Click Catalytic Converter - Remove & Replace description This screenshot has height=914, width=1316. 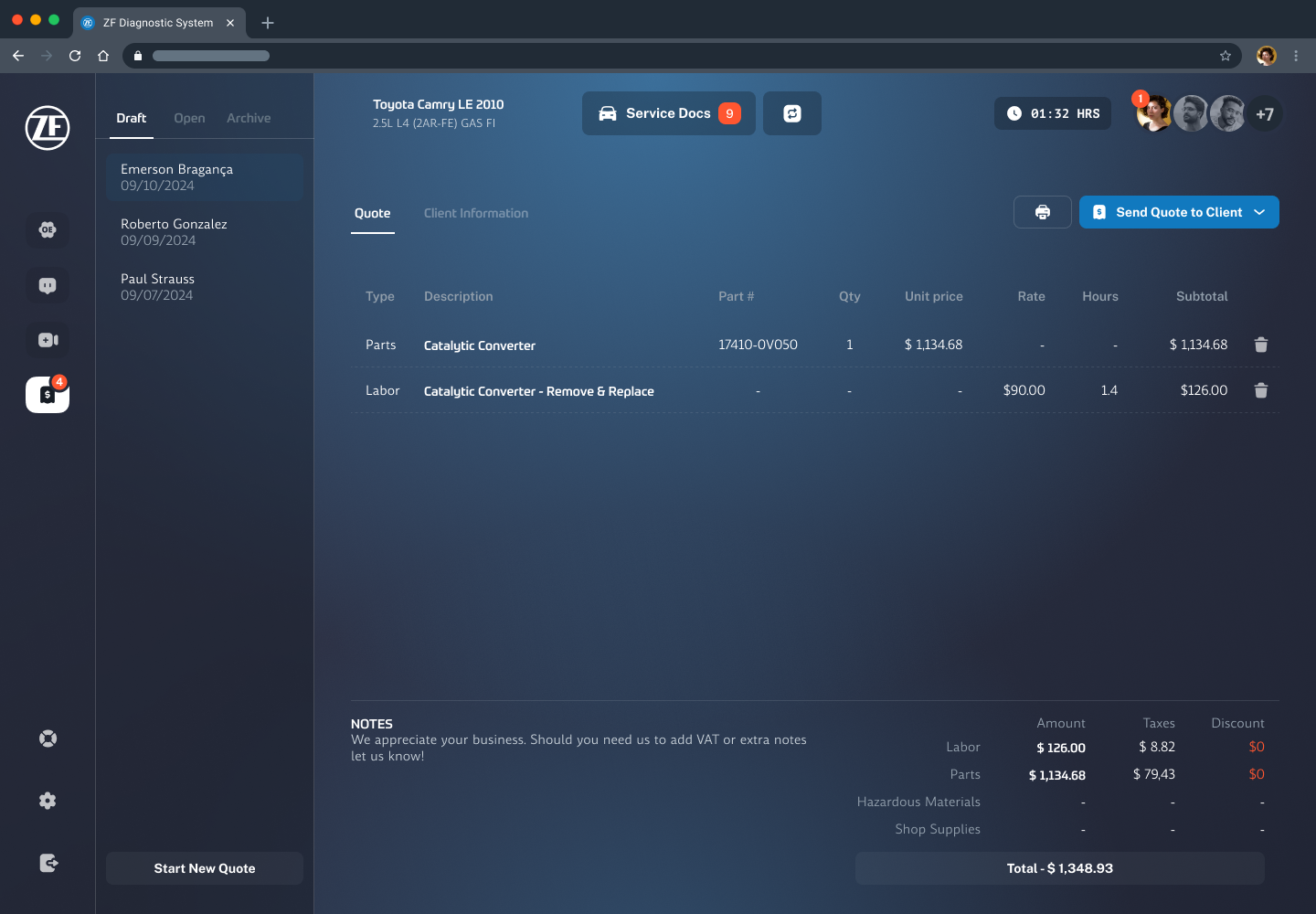(539, 391)
